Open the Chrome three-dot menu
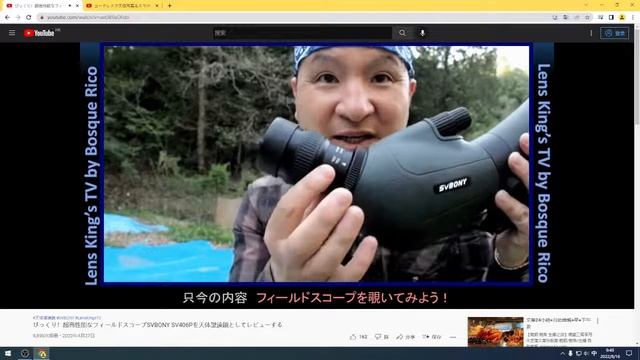The width and height of the screenshot is (640, 360). tap(633, 17)
